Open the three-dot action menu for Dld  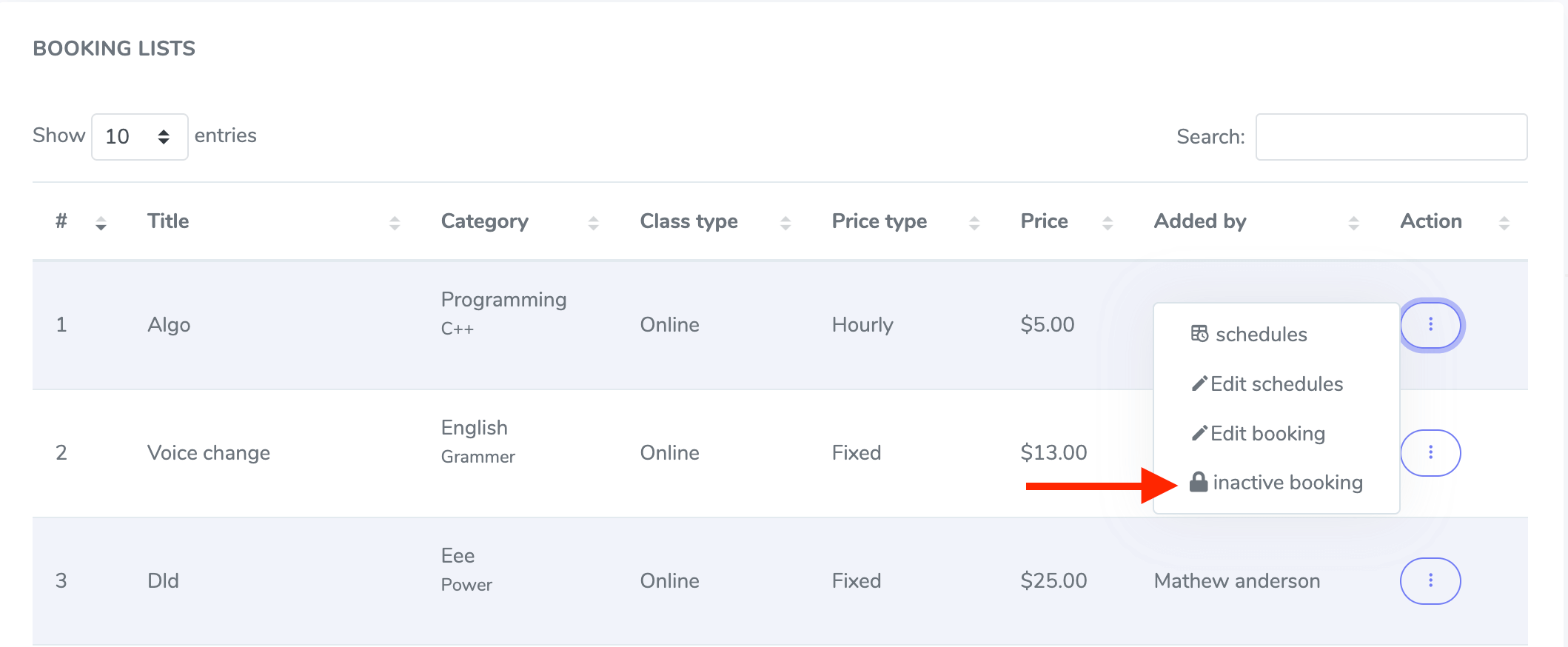tap(1430, 580)
